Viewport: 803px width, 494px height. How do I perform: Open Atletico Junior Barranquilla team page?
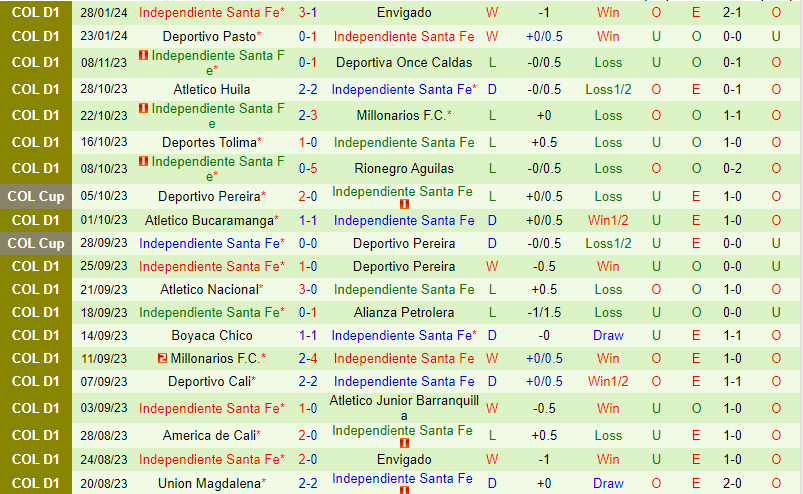coord(404,408)
